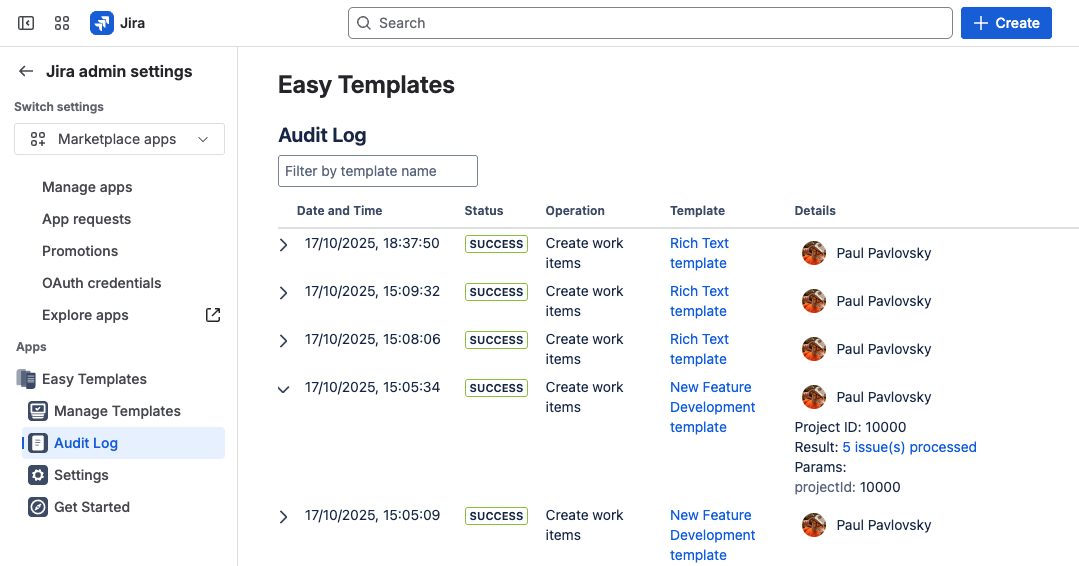Focus the Filter by template name field

[x=377, y=171]
